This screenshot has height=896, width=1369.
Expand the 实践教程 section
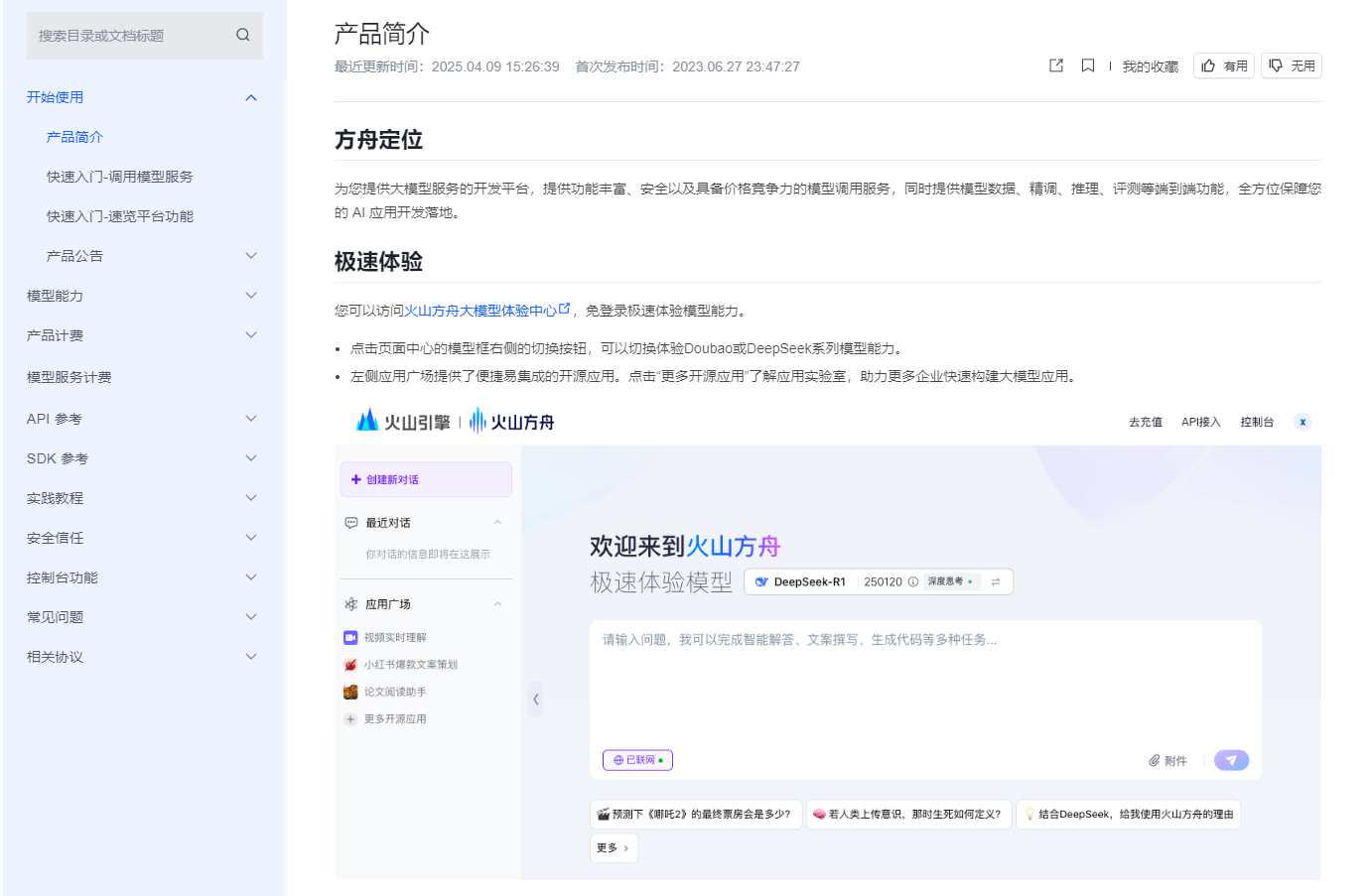(x=251, y=498)
